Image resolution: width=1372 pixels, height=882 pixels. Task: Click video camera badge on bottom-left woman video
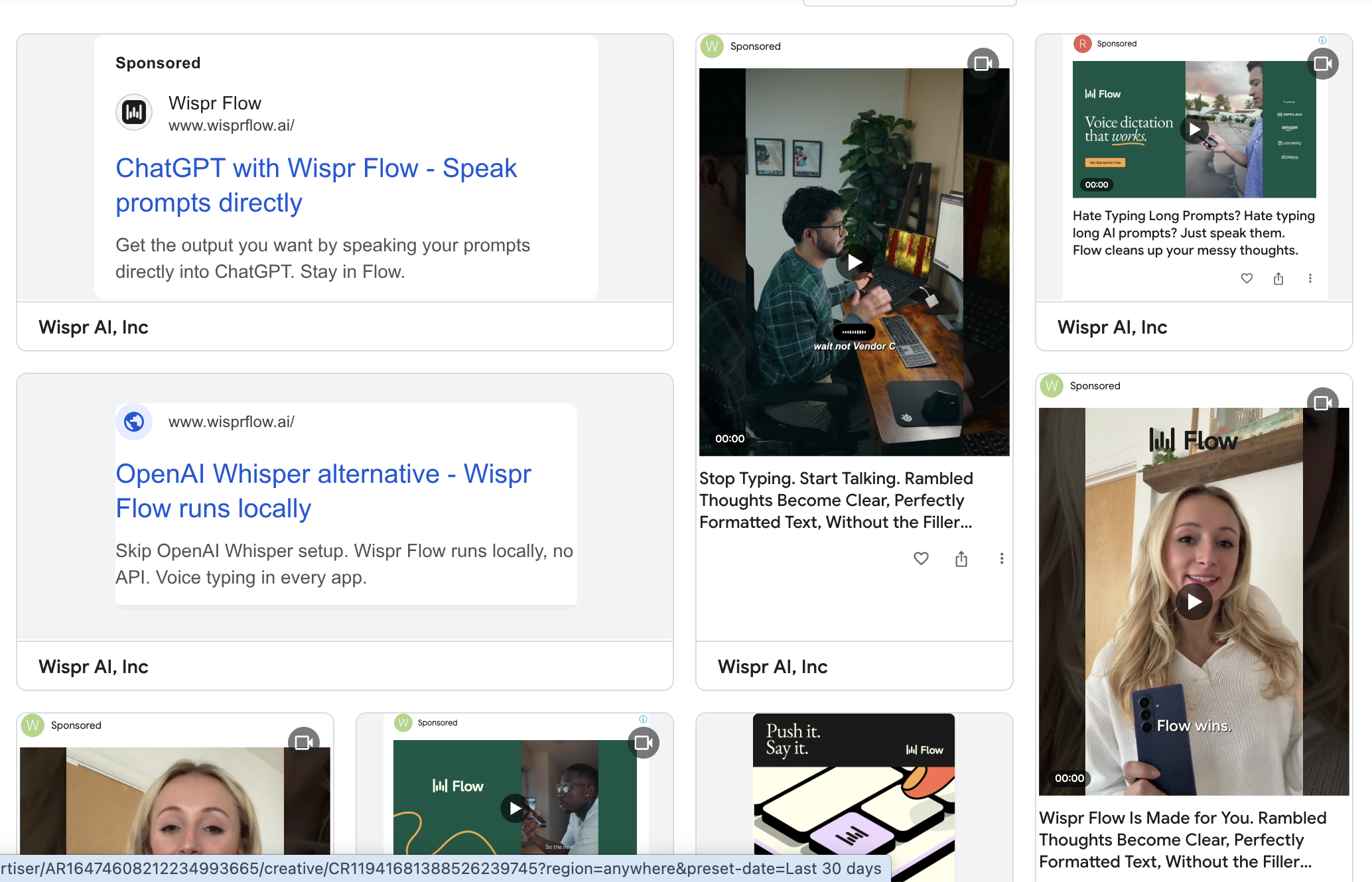click(x=304, y=743)
